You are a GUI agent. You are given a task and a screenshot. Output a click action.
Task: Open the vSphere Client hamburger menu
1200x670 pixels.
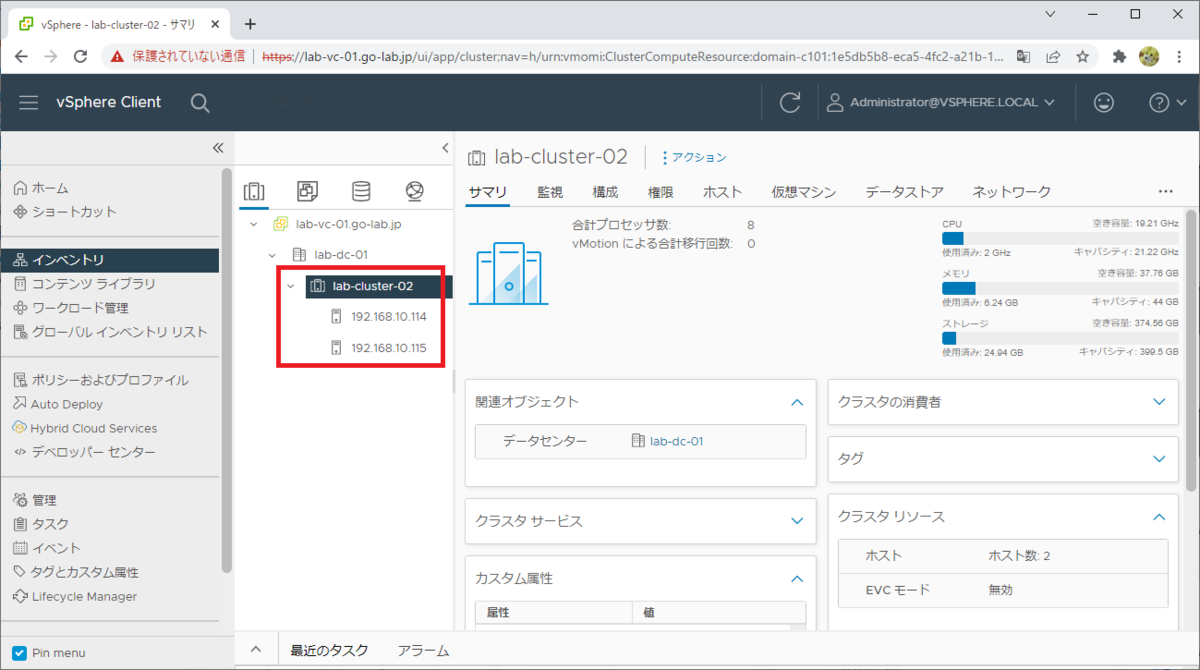pyautogui.click(x=28, y=102)
